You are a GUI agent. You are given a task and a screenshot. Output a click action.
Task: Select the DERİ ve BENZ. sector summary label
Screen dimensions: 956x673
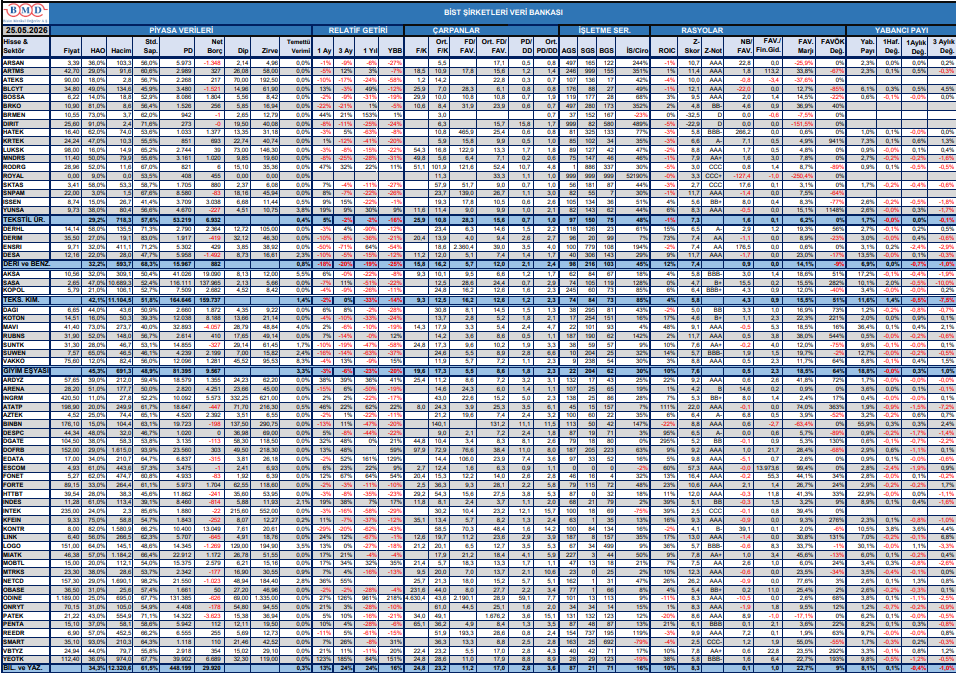[x=26, y=262]
